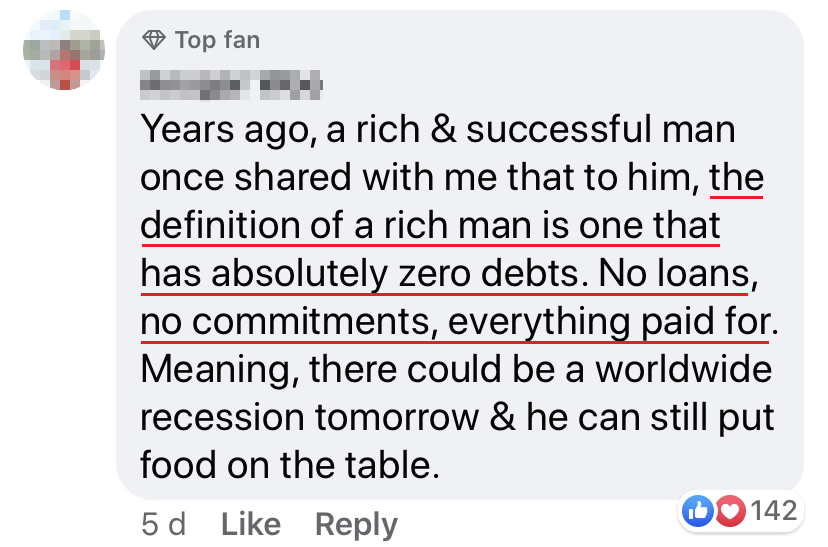The width and height of the screenshot is (828, 547).
Task: Open the blurred commenter name profile
Action: pos(230,85)
